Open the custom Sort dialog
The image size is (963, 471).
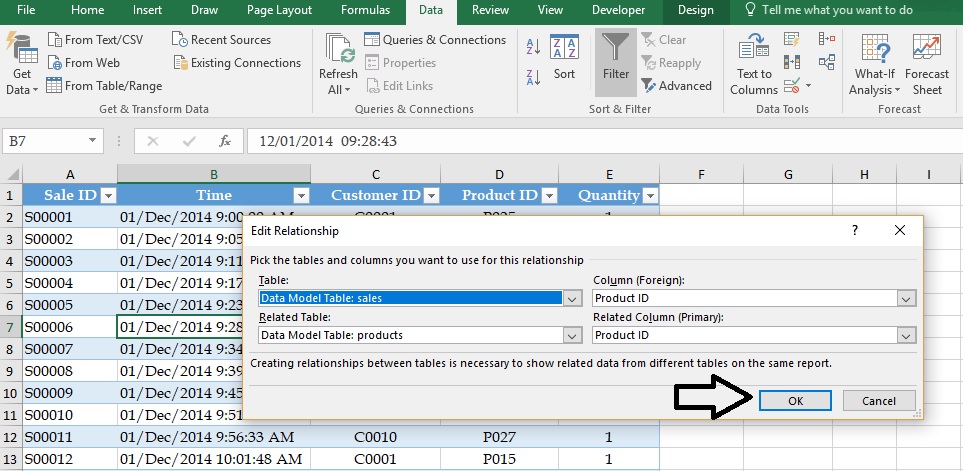click(564, 59)
